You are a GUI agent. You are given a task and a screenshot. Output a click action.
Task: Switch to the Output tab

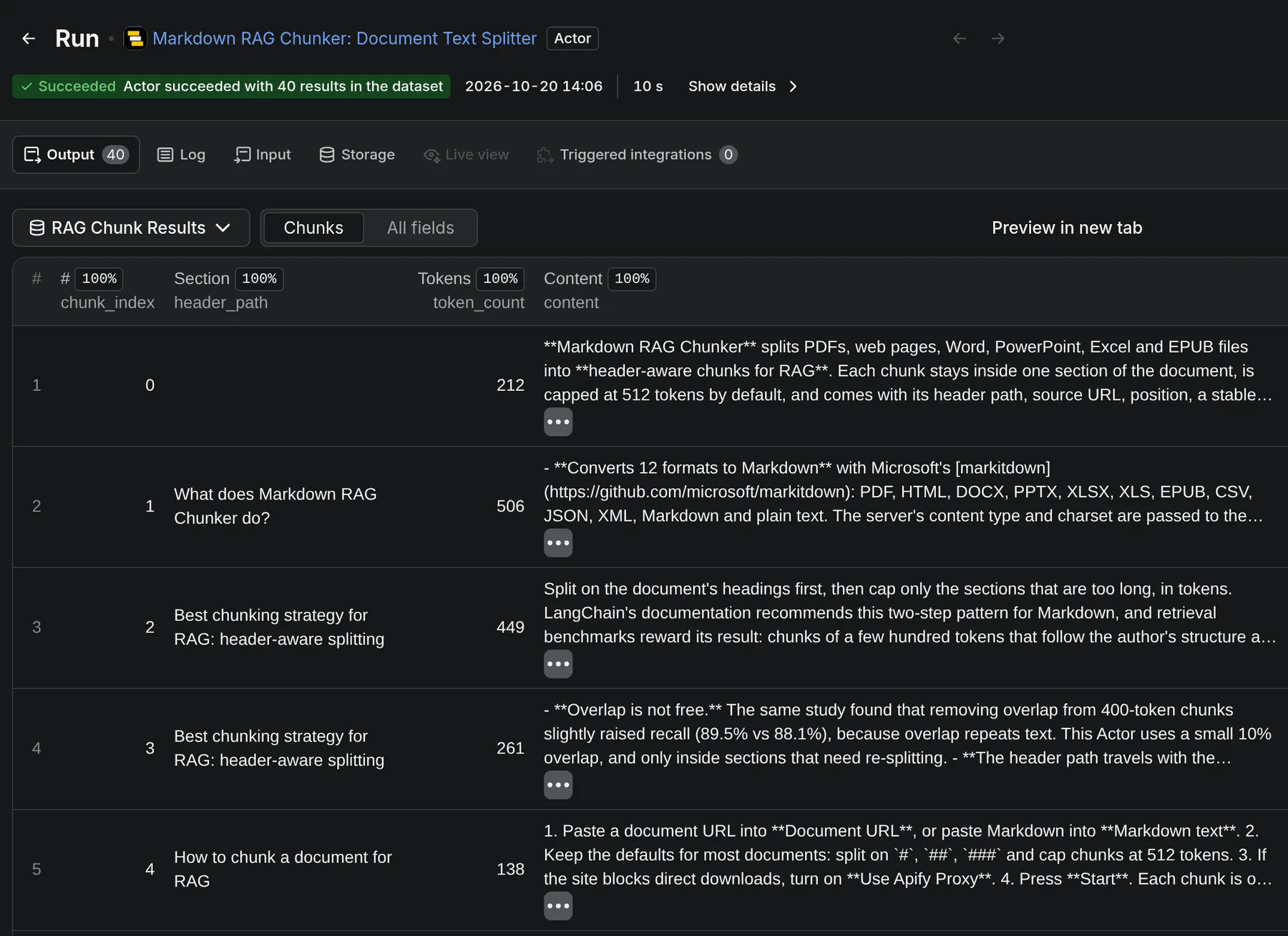[x=76, y=155]
